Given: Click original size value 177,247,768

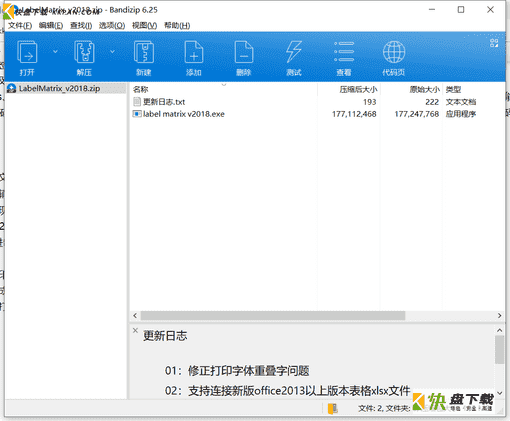Looking at the screenshot, I should coord(417,114).
